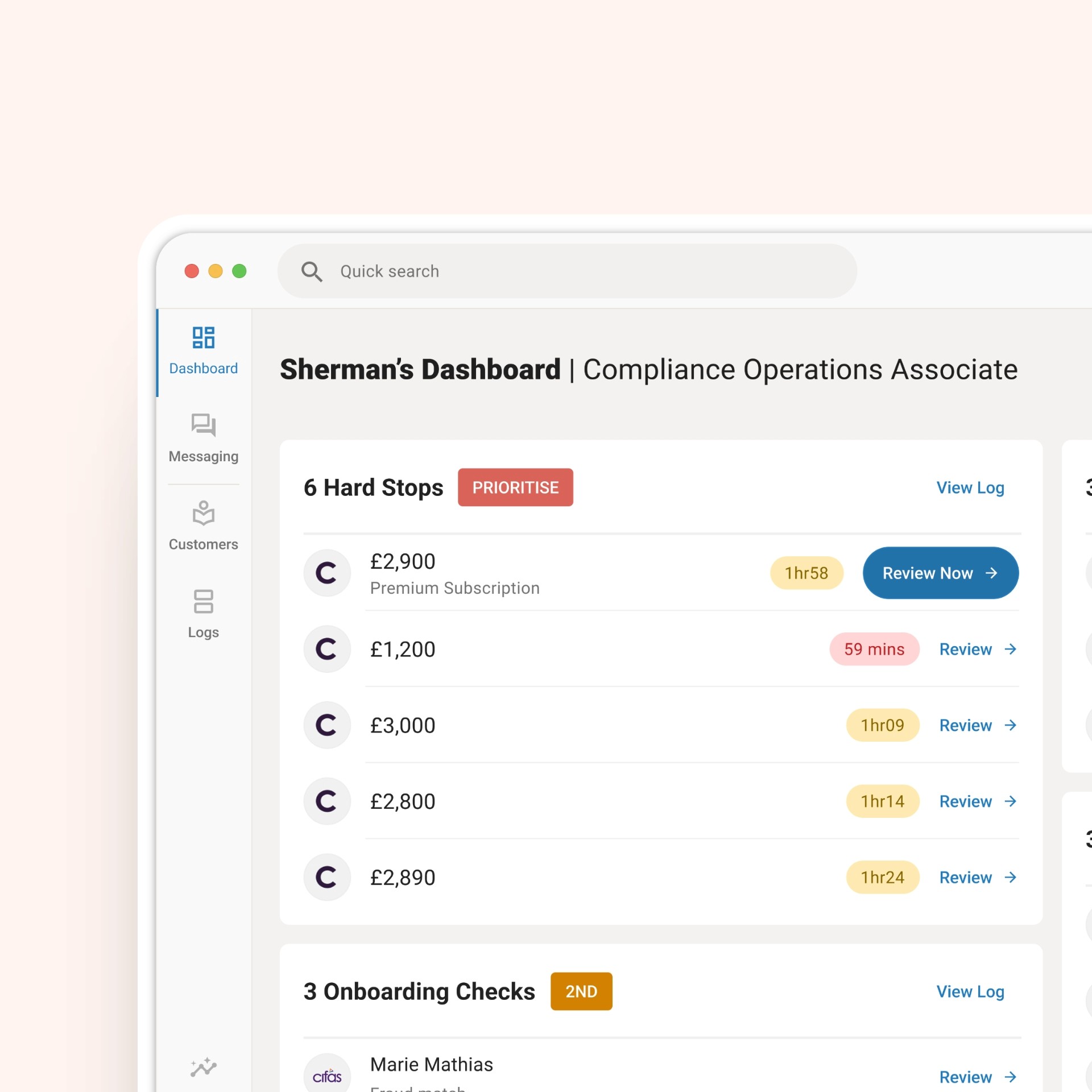Click the sparkle analytics icon in sidebar
Viewport: 1092px width, 1092px height.
(x=203, y=1068)
